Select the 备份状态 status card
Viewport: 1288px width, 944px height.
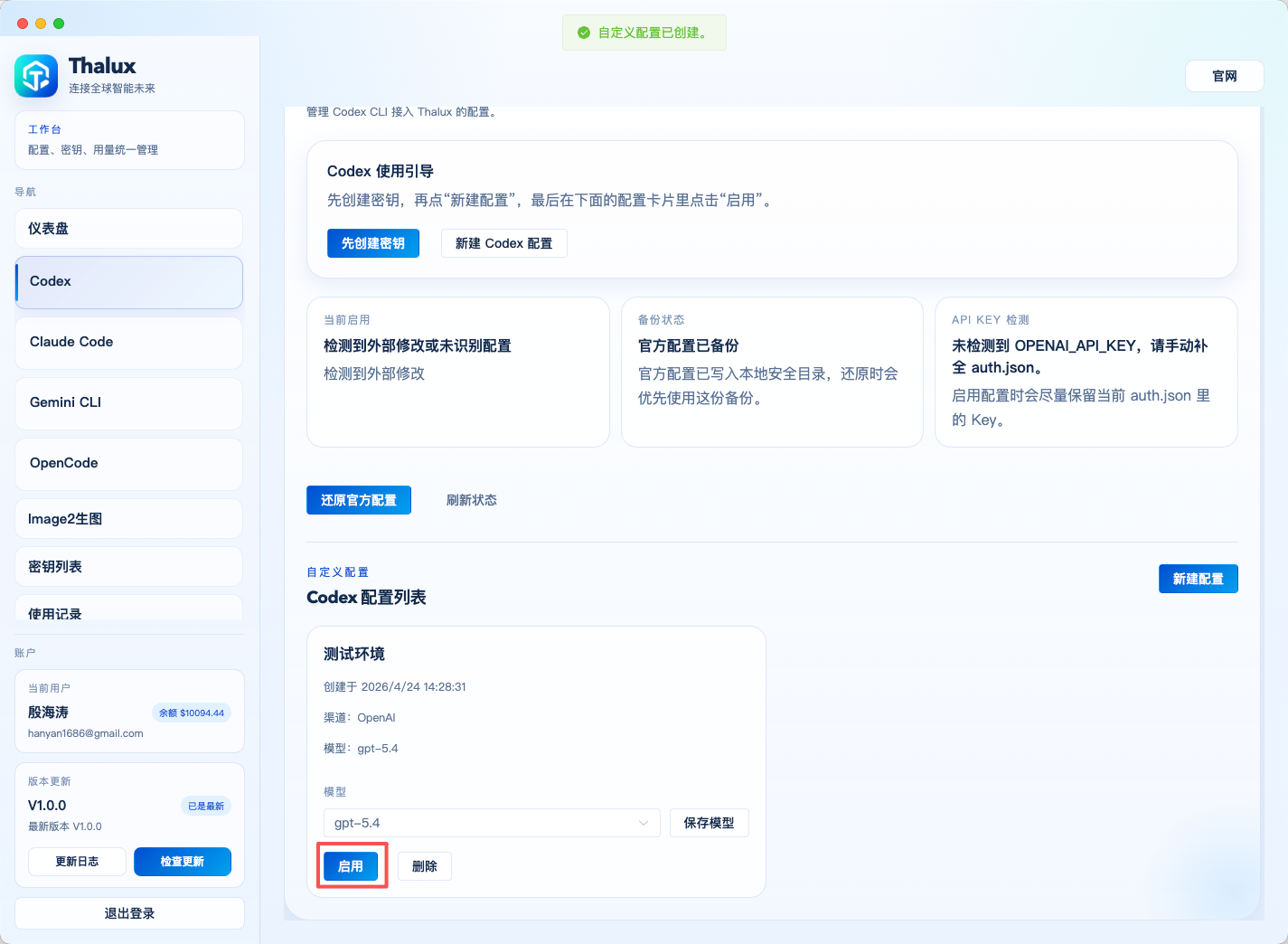pyautogui.click(x=772, y=372)
